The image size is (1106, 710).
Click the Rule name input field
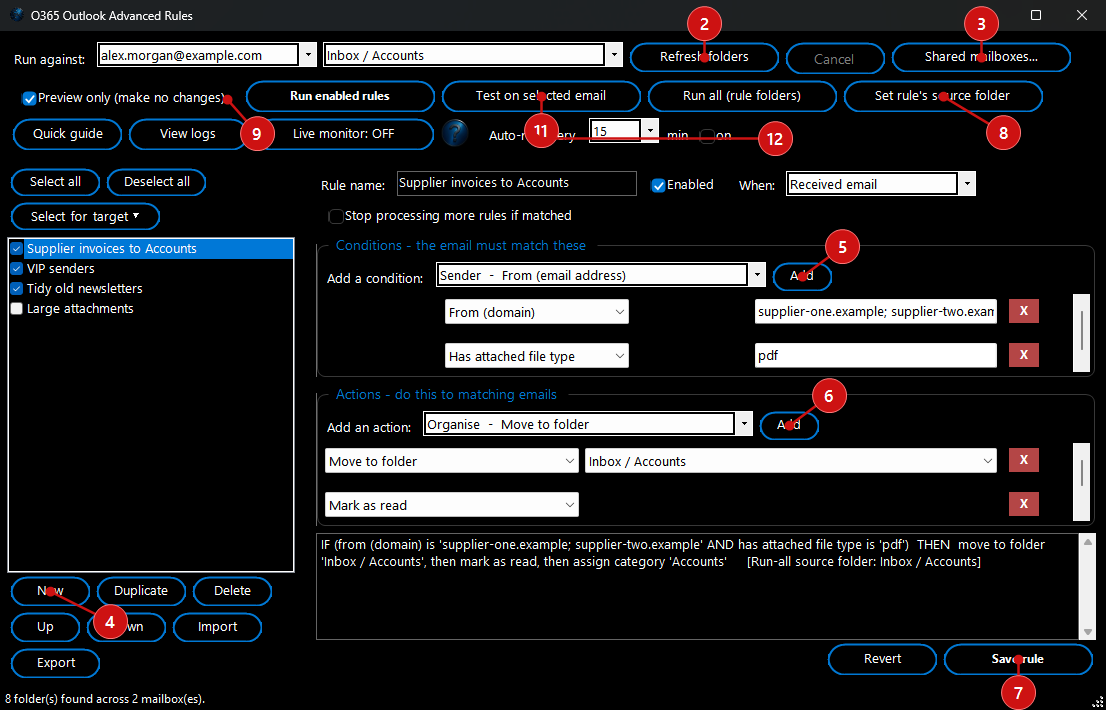point(516,183)
